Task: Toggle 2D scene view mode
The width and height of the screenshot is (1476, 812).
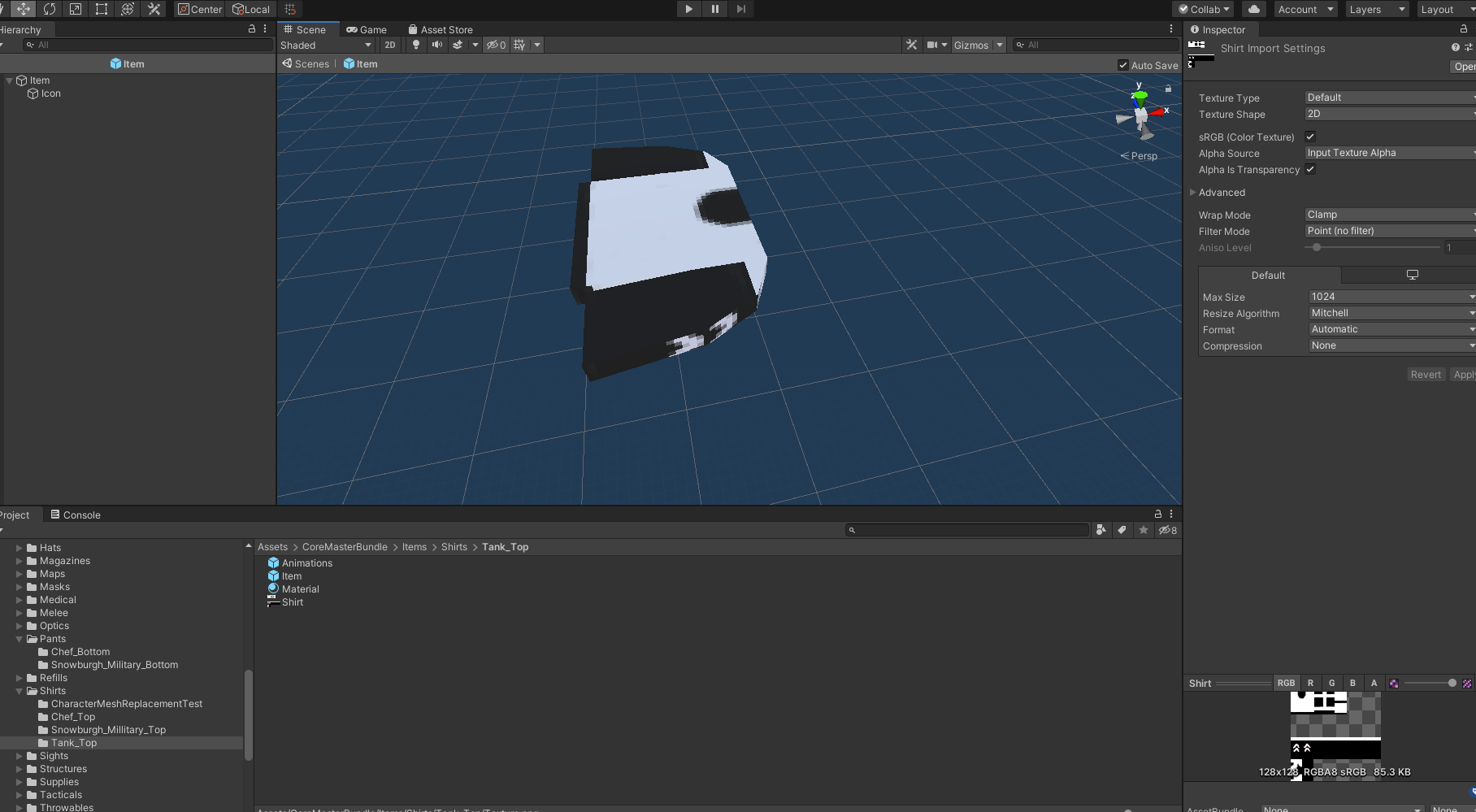Action: [x=390, y=45]
